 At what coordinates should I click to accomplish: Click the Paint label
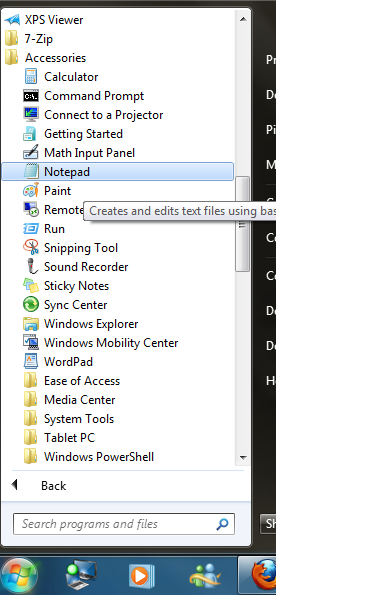57,190
